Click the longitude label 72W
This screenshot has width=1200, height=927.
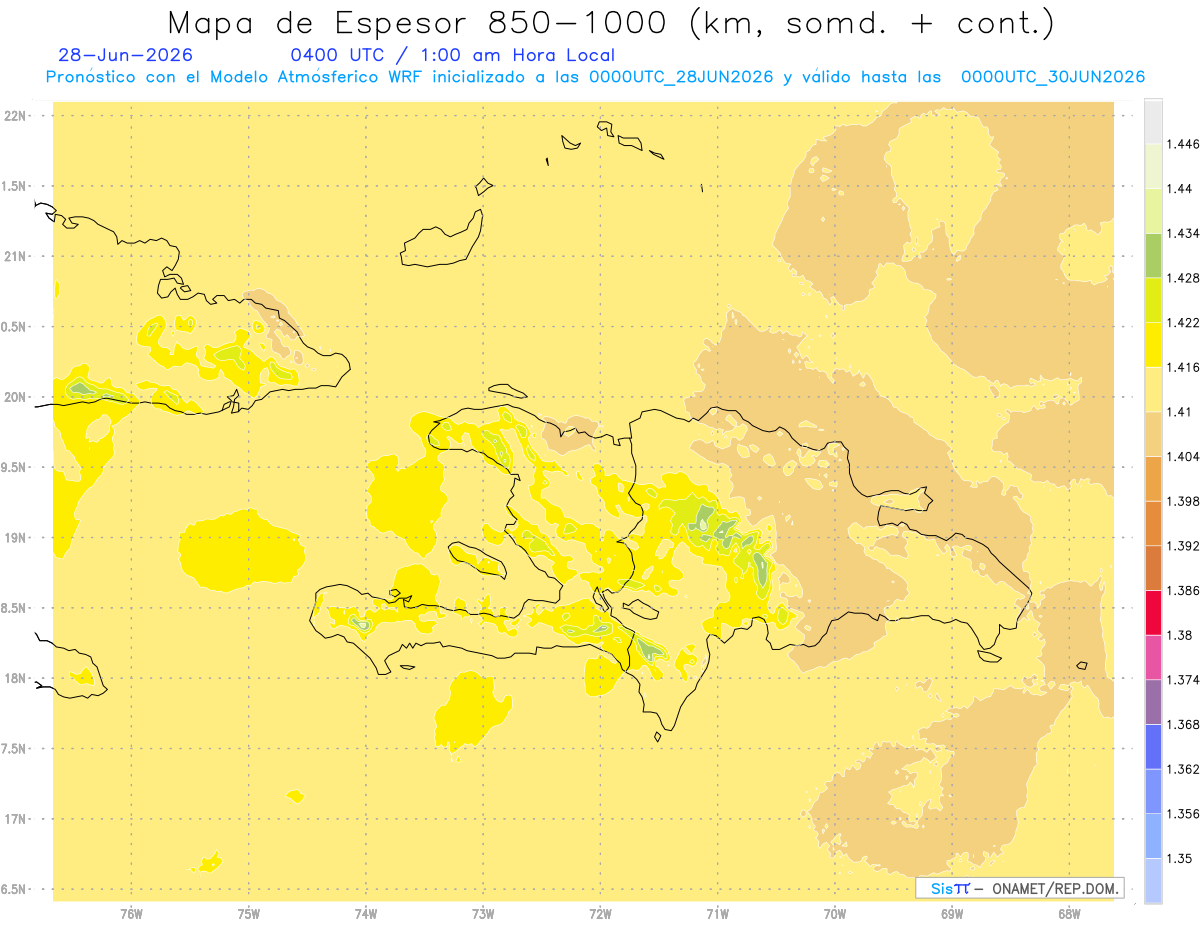[x=600, y=914]
